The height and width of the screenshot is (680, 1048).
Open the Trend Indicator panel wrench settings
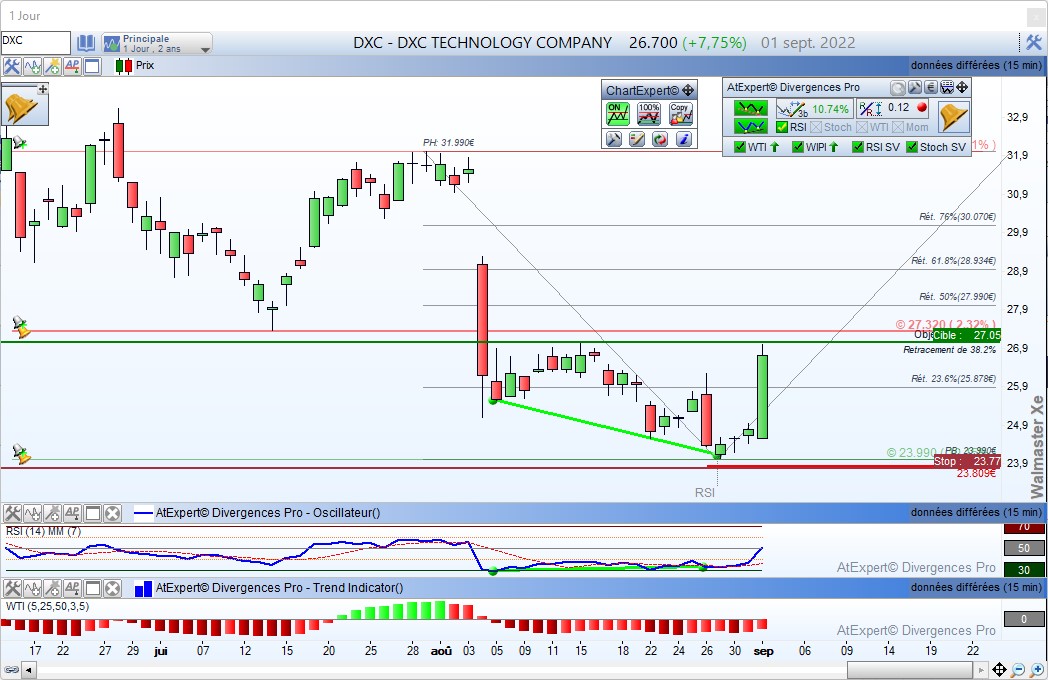pos(12,588)
